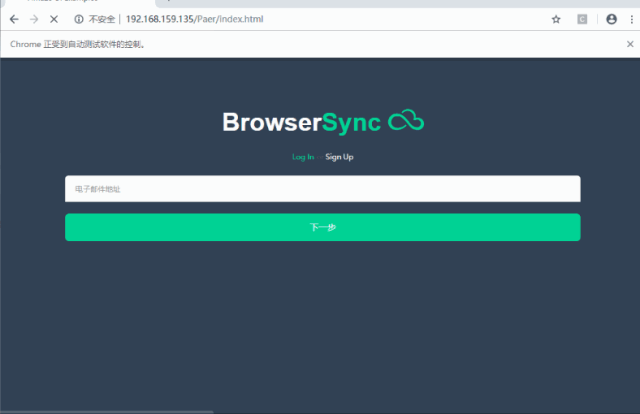Viewport: 640px width, 414px height.
Task: Click the green cloud logo icon
Action: tap(406, 120)
